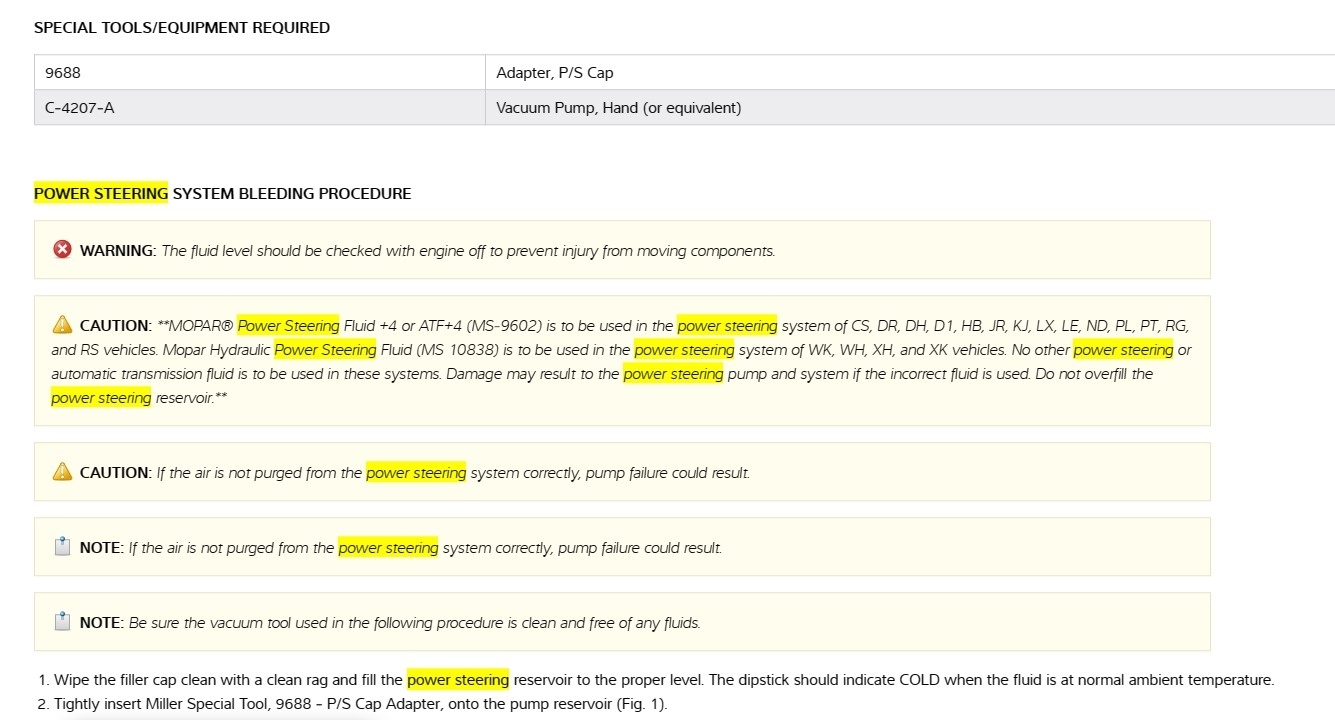Click "NOTE:" label in the vacuum tool note

point(101,623)
